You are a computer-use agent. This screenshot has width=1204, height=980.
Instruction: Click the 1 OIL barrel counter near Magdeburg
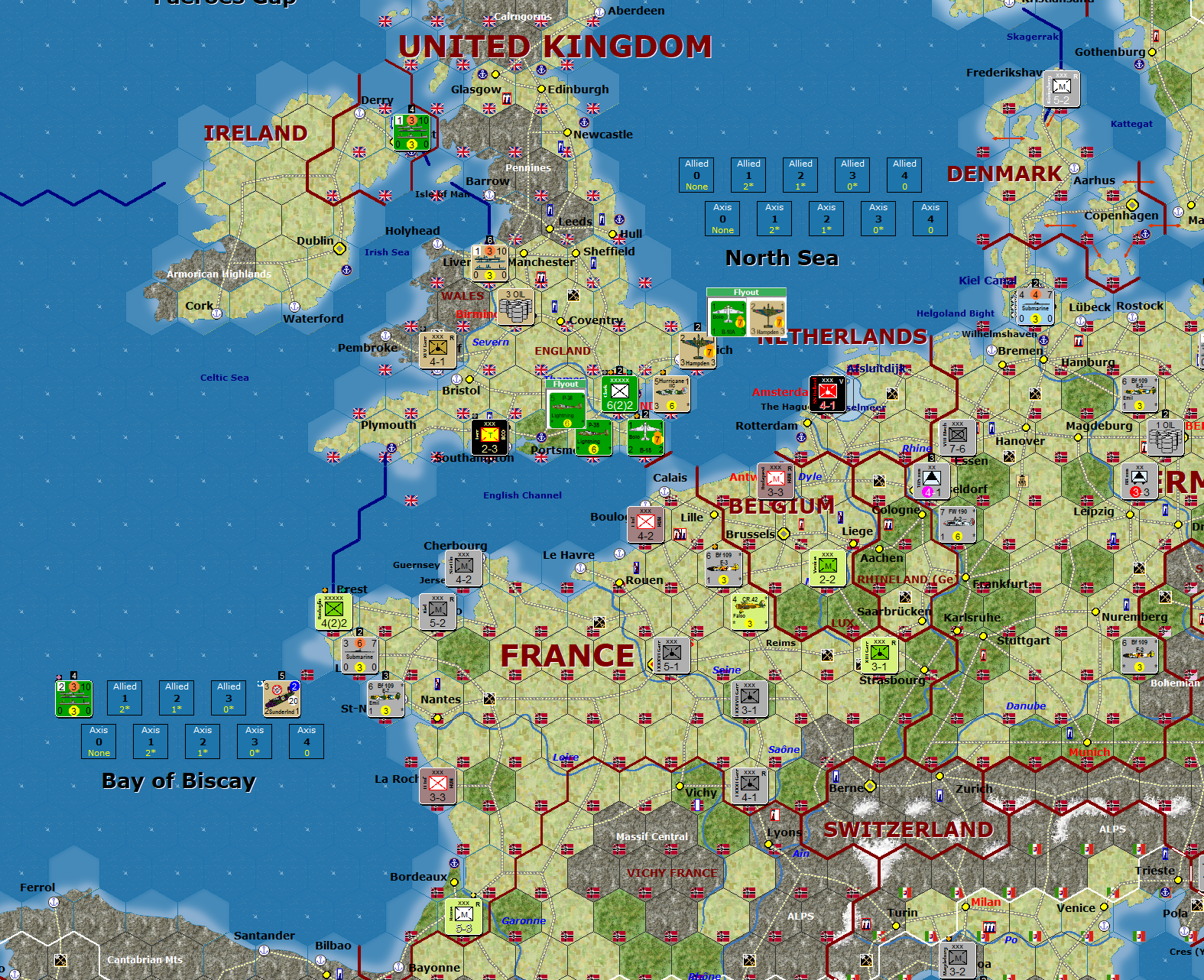pos(1165,437)
